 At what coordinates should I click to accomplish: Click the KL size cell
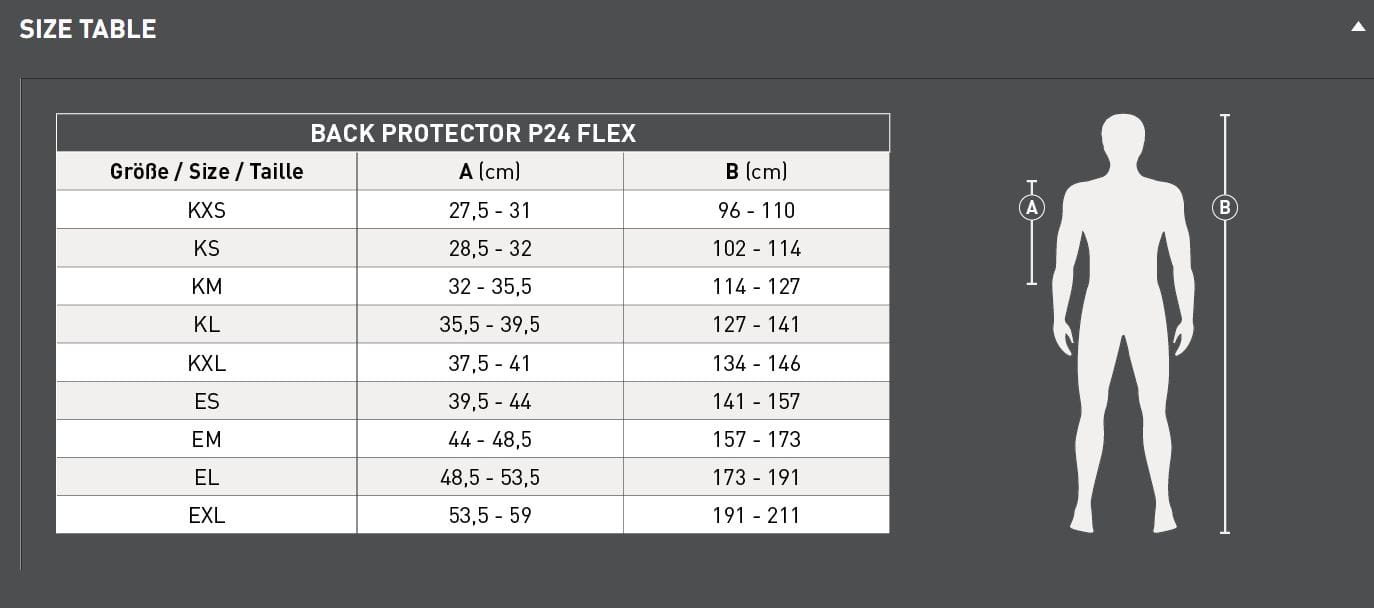tap(206, 325)
